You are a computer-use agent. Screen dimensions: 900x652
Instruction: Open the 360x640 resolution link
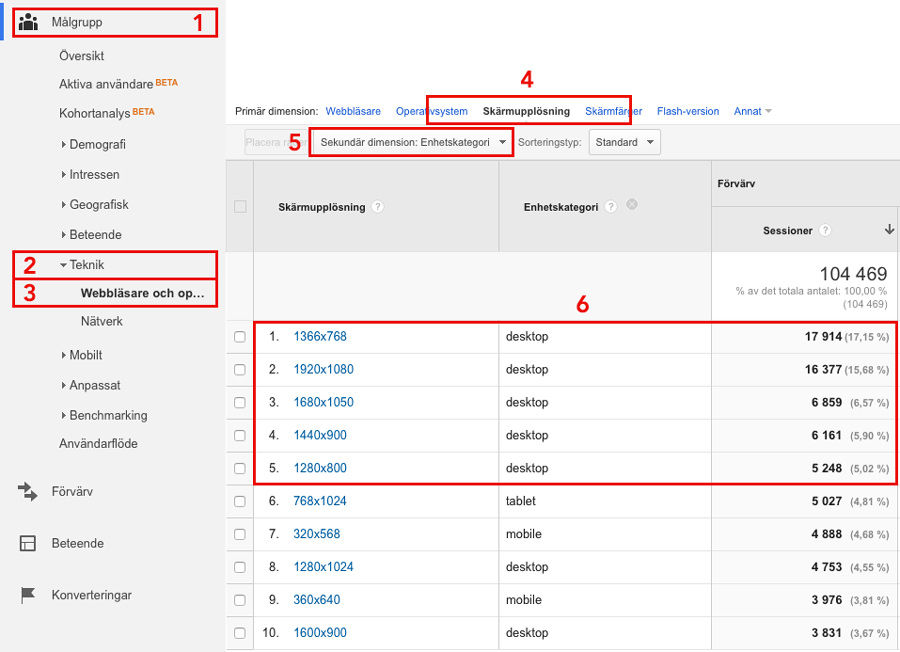point(317,600)
